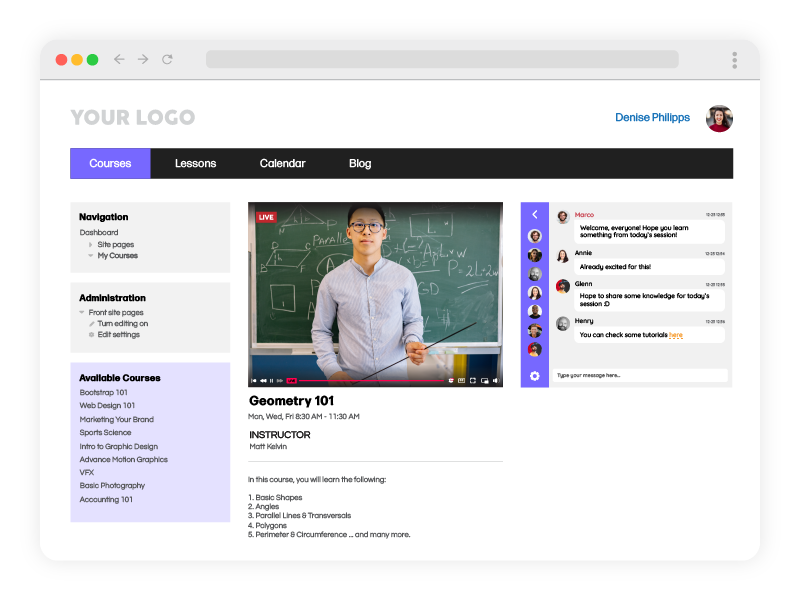Follow the 'here' tutorials link in chat
The height and width of the screenshot is (600, 800).
click(x=676, y=335)
